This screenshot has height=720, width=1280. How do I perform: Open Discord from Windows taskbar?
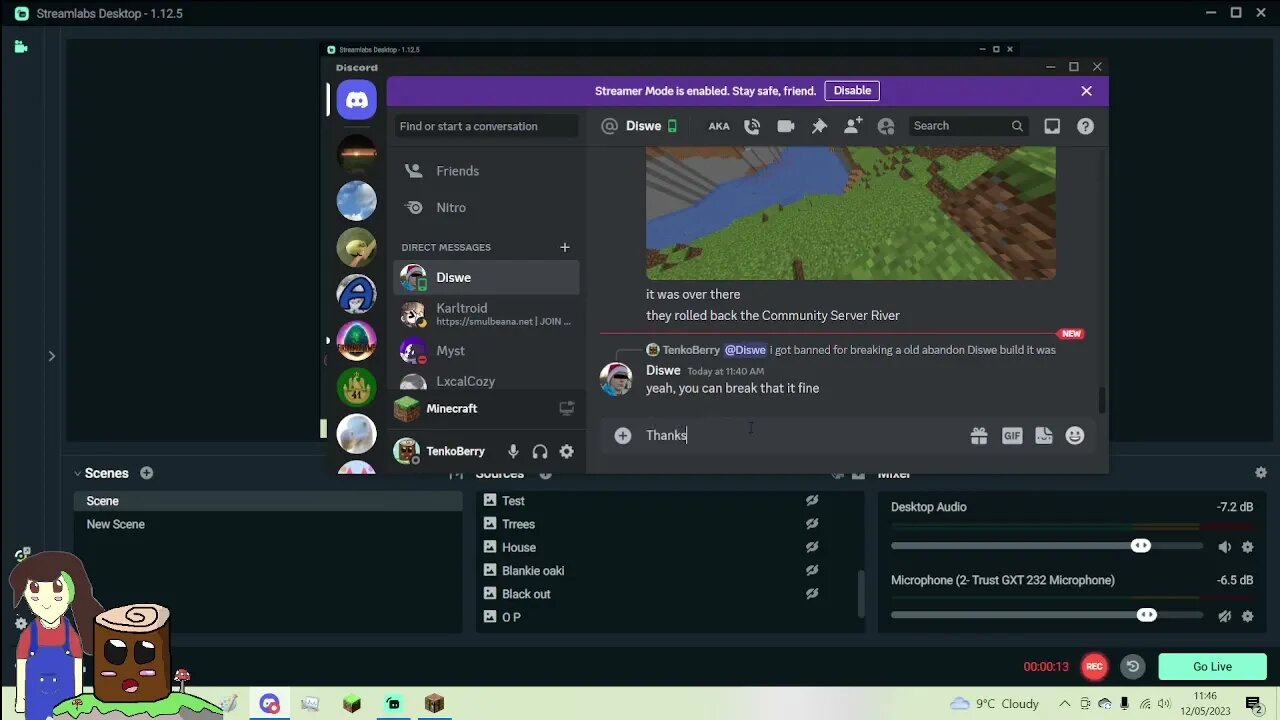[269, 704]
